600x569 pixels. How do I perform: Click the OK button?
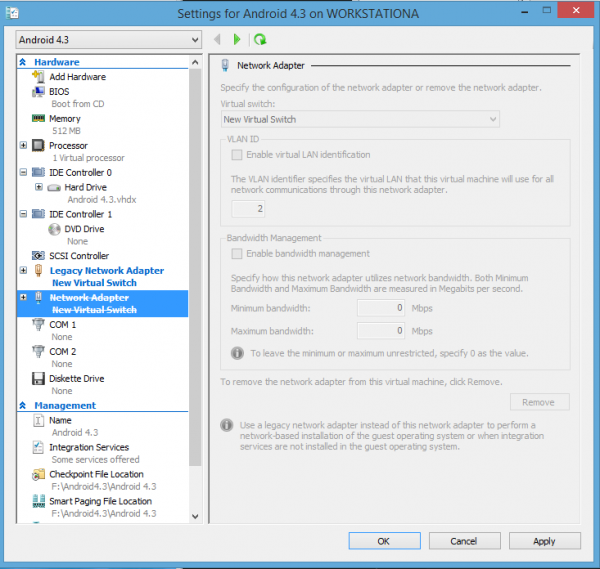pyautogui.click(x=384, y=541)
